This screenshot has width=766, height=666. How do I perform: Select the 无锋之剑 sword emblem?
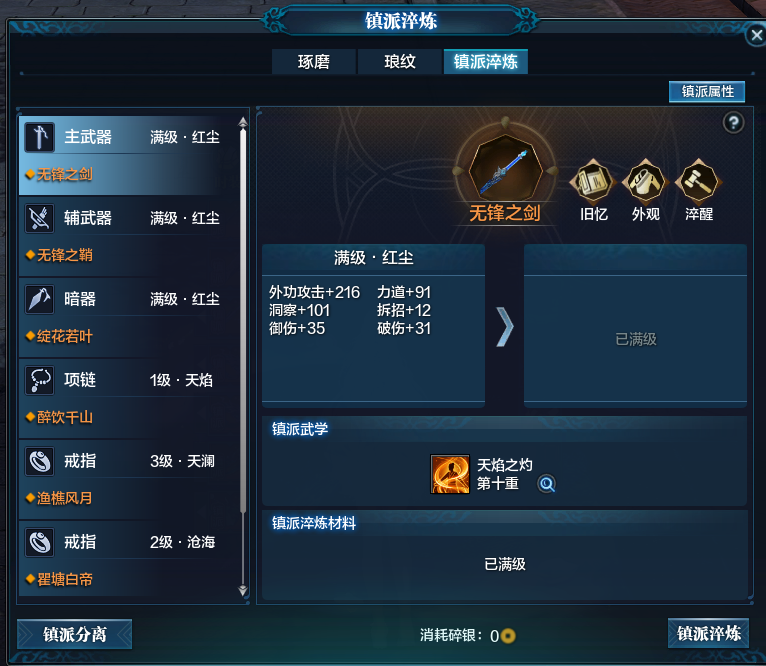[x=505, y=169]
